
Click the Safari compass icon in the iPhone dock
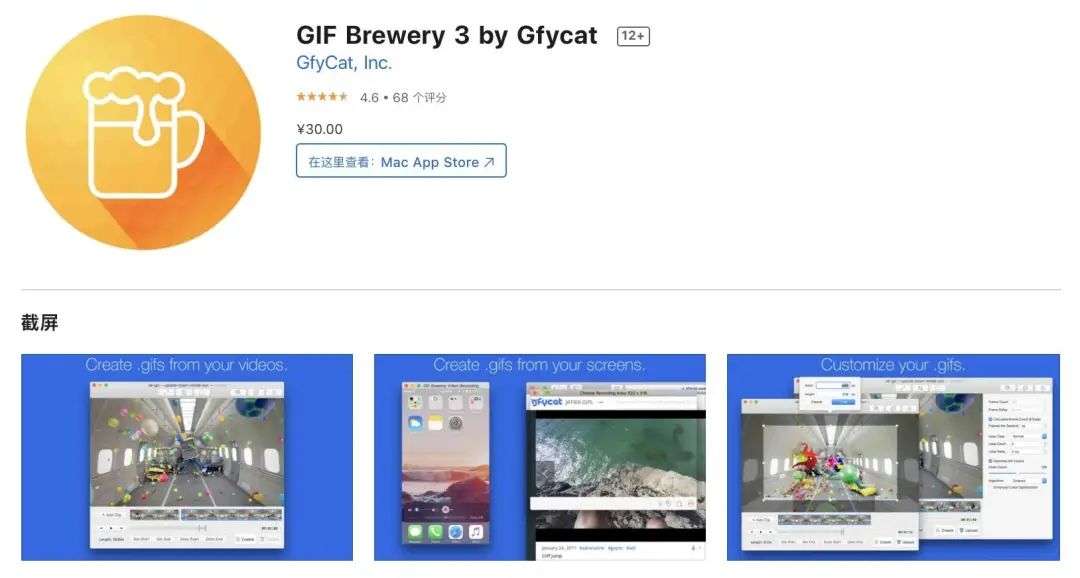click(455, 531)
